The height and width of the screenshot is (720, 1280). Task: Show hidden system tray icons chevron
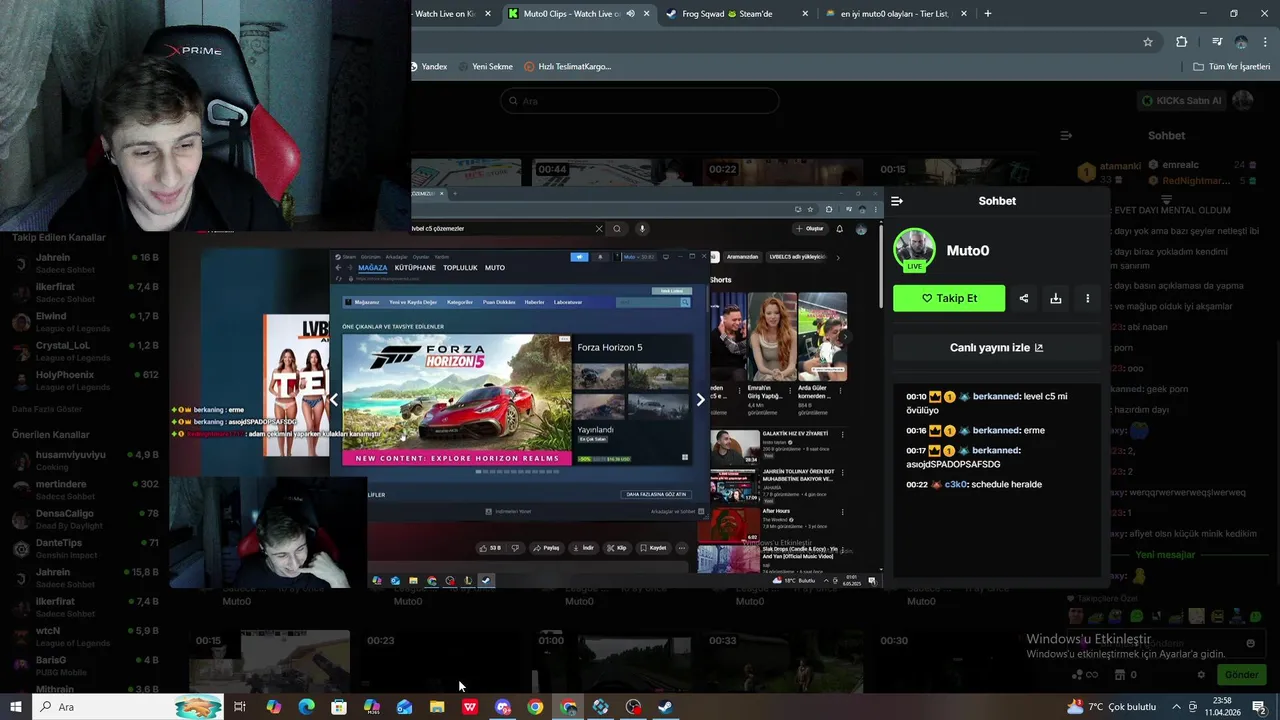coord(1176,707)
